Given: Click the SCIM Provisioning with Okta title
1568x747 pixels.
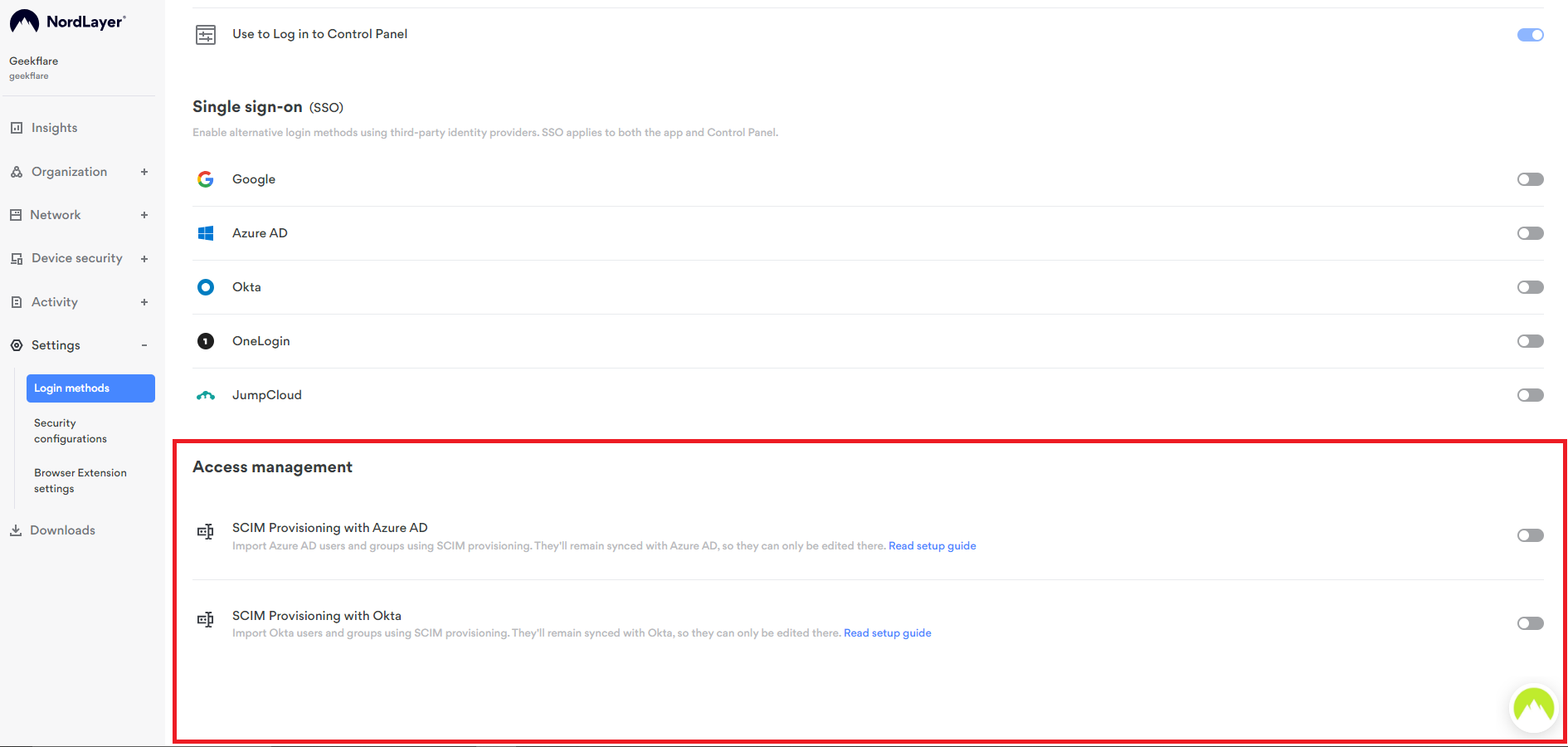Looking at the screenshot, I should pyautogui.click(x=317, y=616).
